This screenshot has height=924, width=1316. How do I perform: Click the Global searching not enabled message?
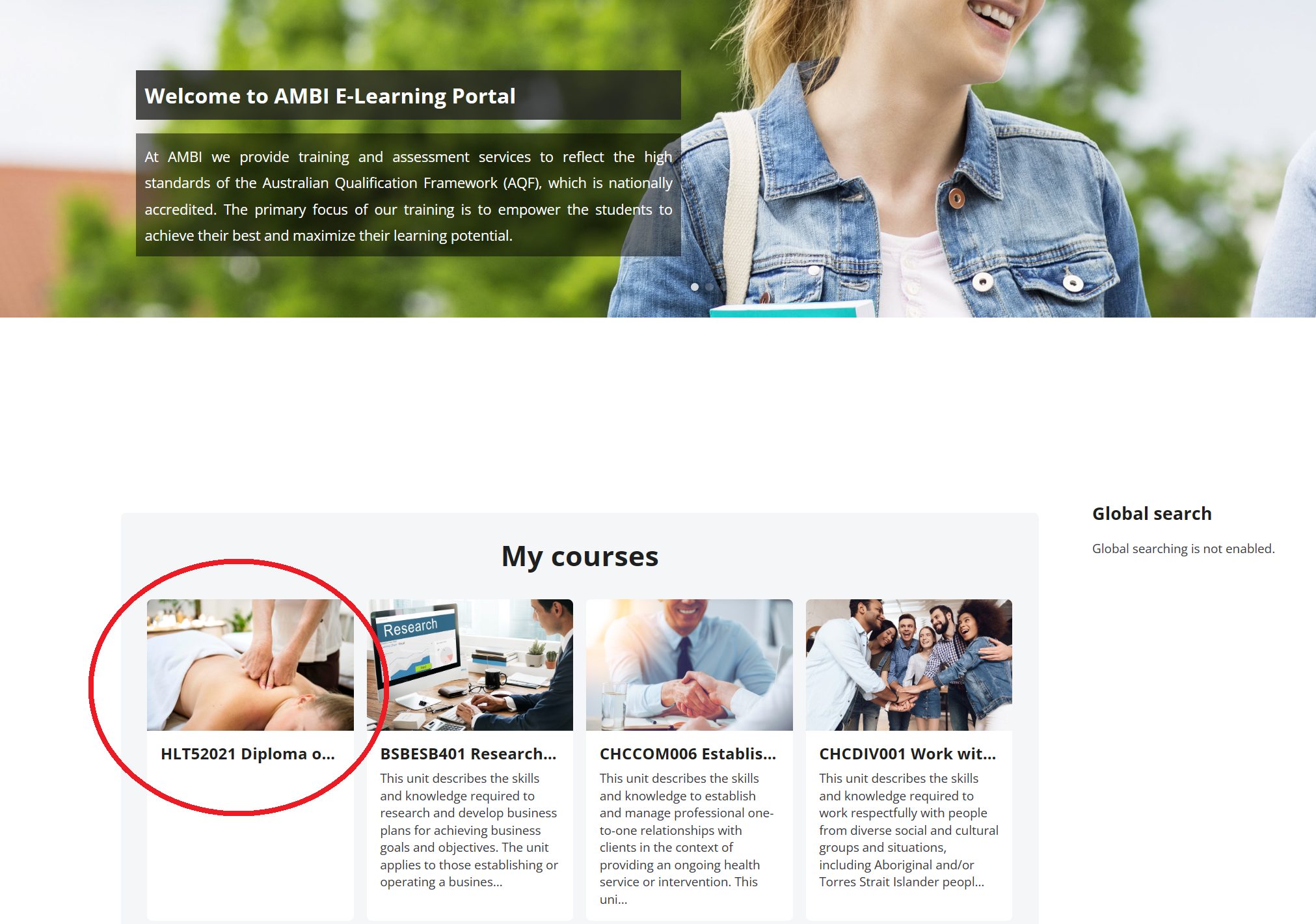(1183, 549)
